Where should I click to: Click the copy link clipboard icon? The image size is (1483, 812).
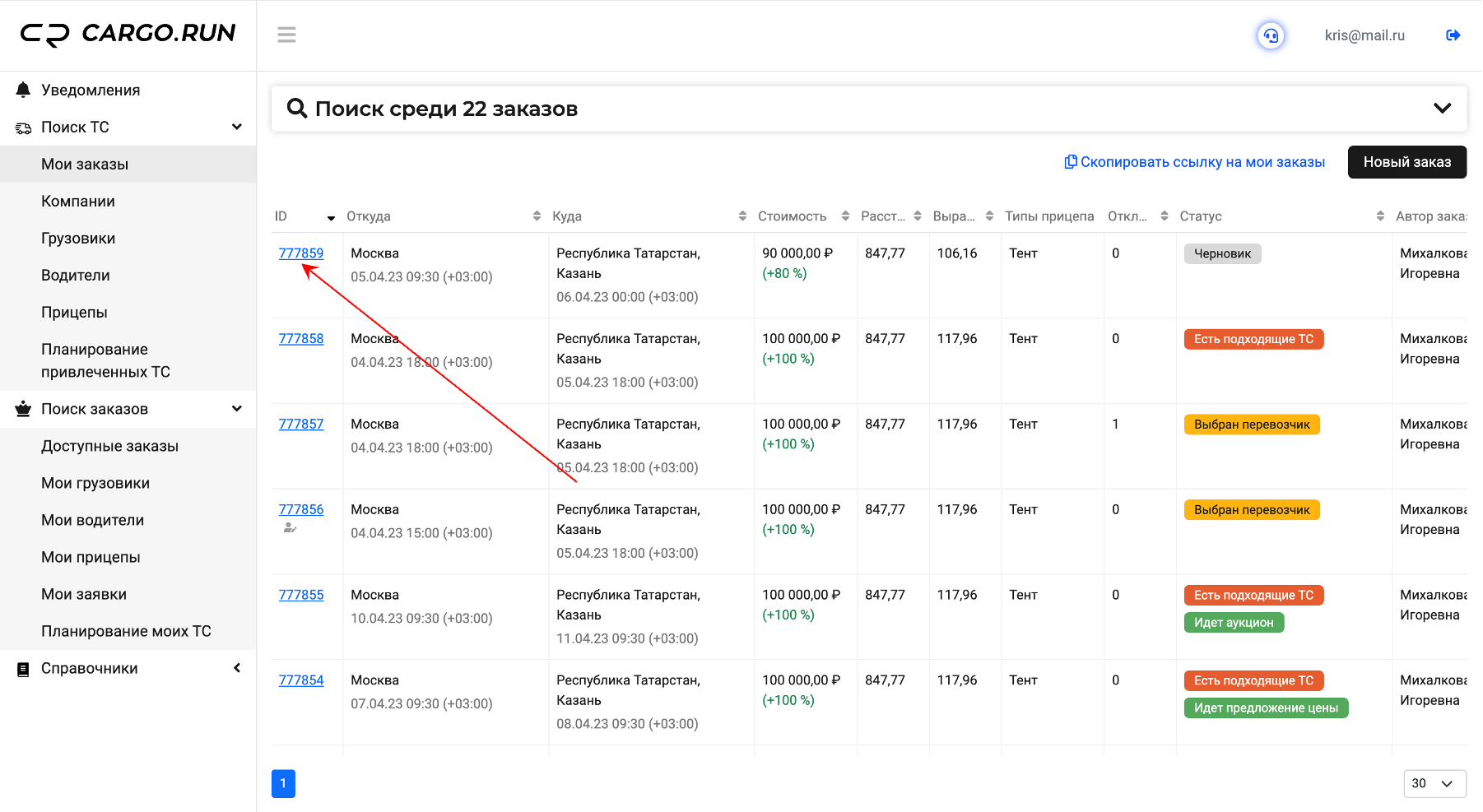coord(1070,161)
